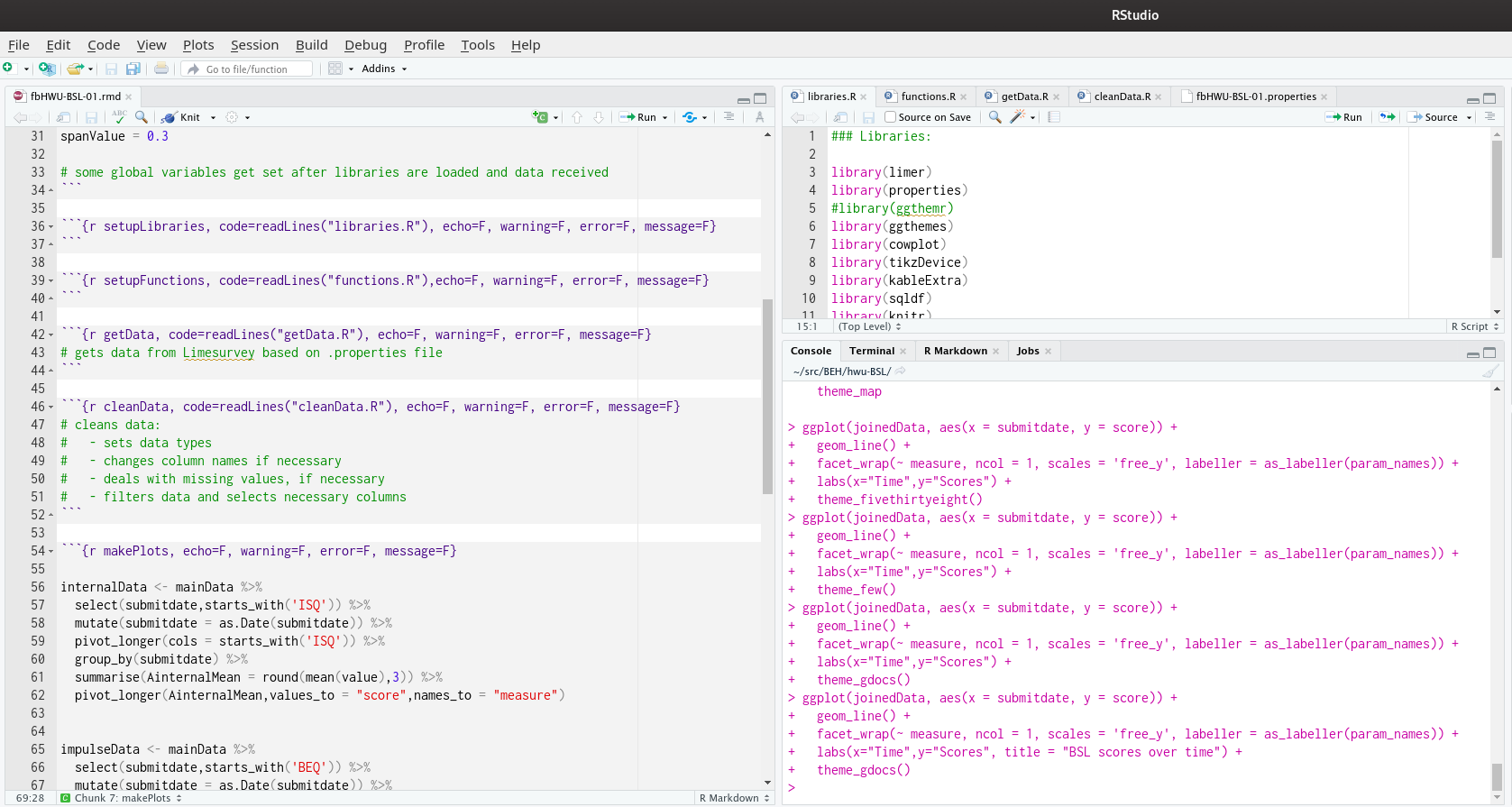Open recent files dropdown arrow

91,69
